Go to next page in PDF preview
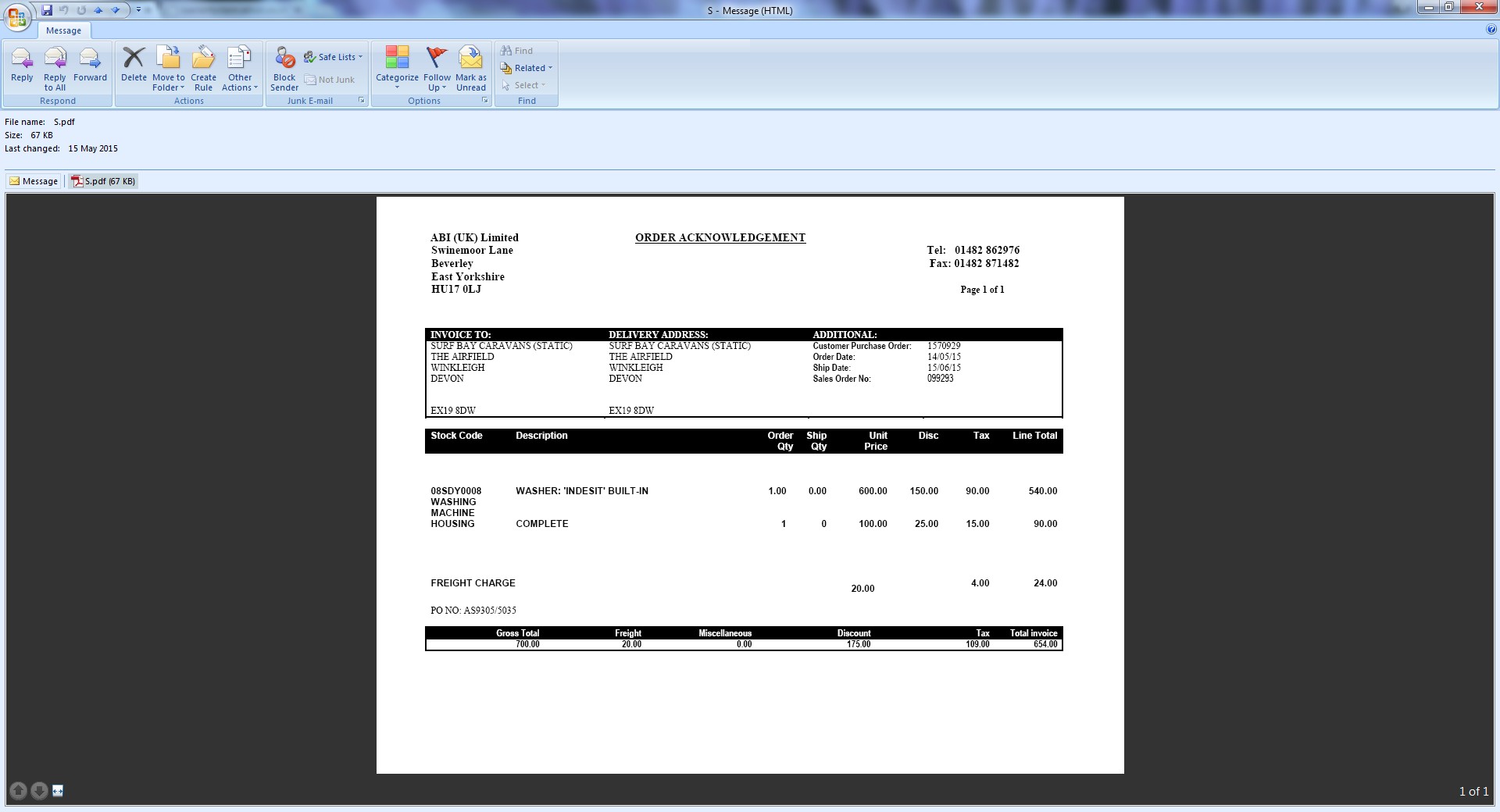 click(x=39, y=791)
